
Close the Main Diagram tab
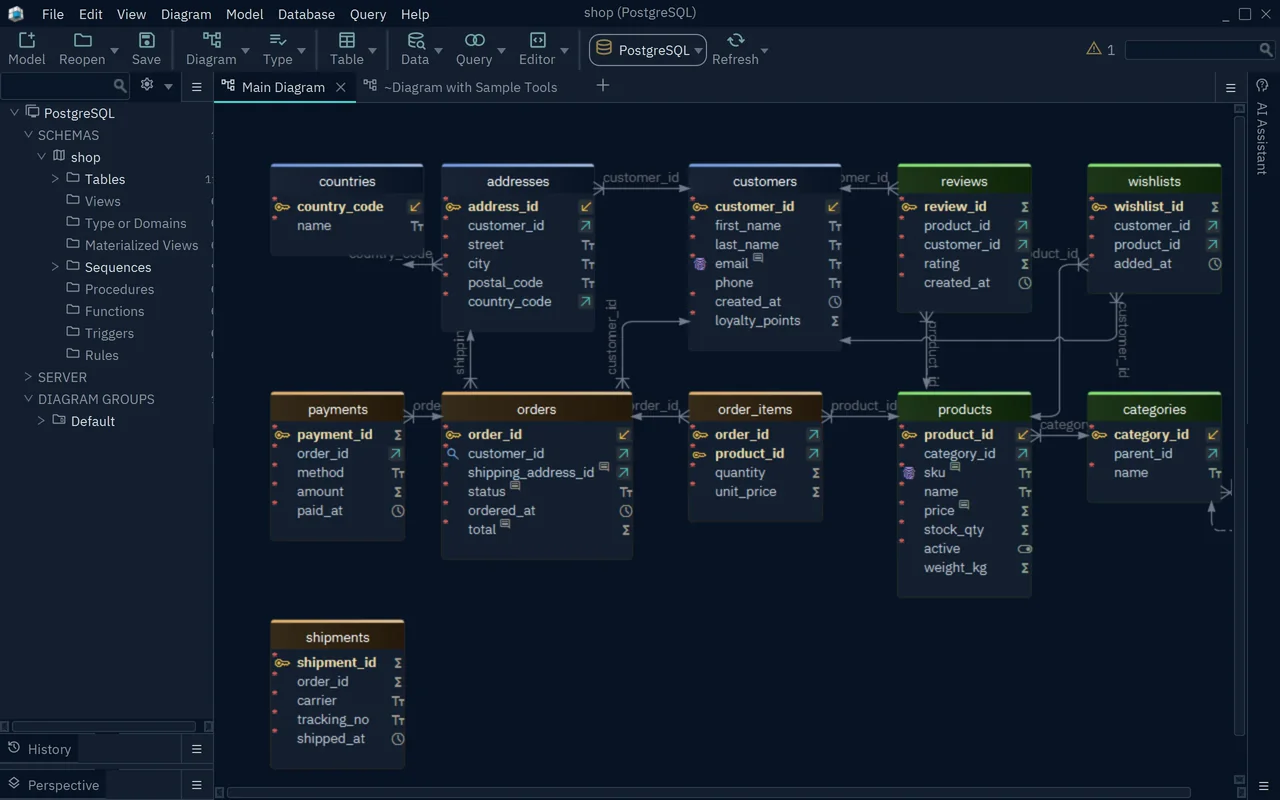(341, 87)
